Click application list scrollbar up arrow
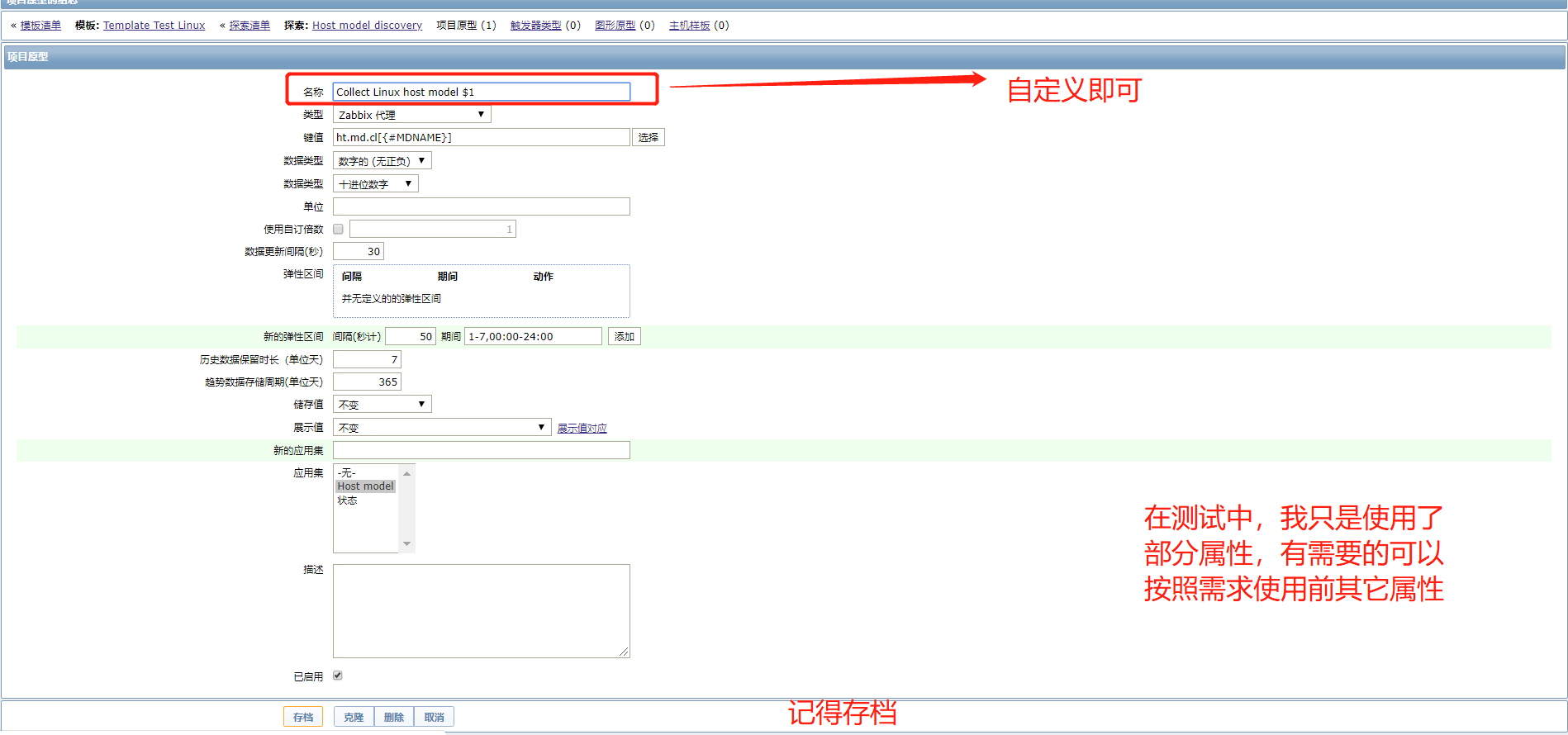Viewport: 1568px width, 735px height. pyautogui.click(x=406, y=473)
